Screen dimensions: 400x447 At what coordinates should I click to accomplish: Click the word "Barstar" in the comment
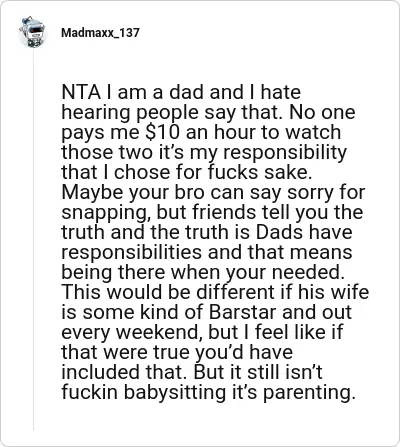[242, 312]
